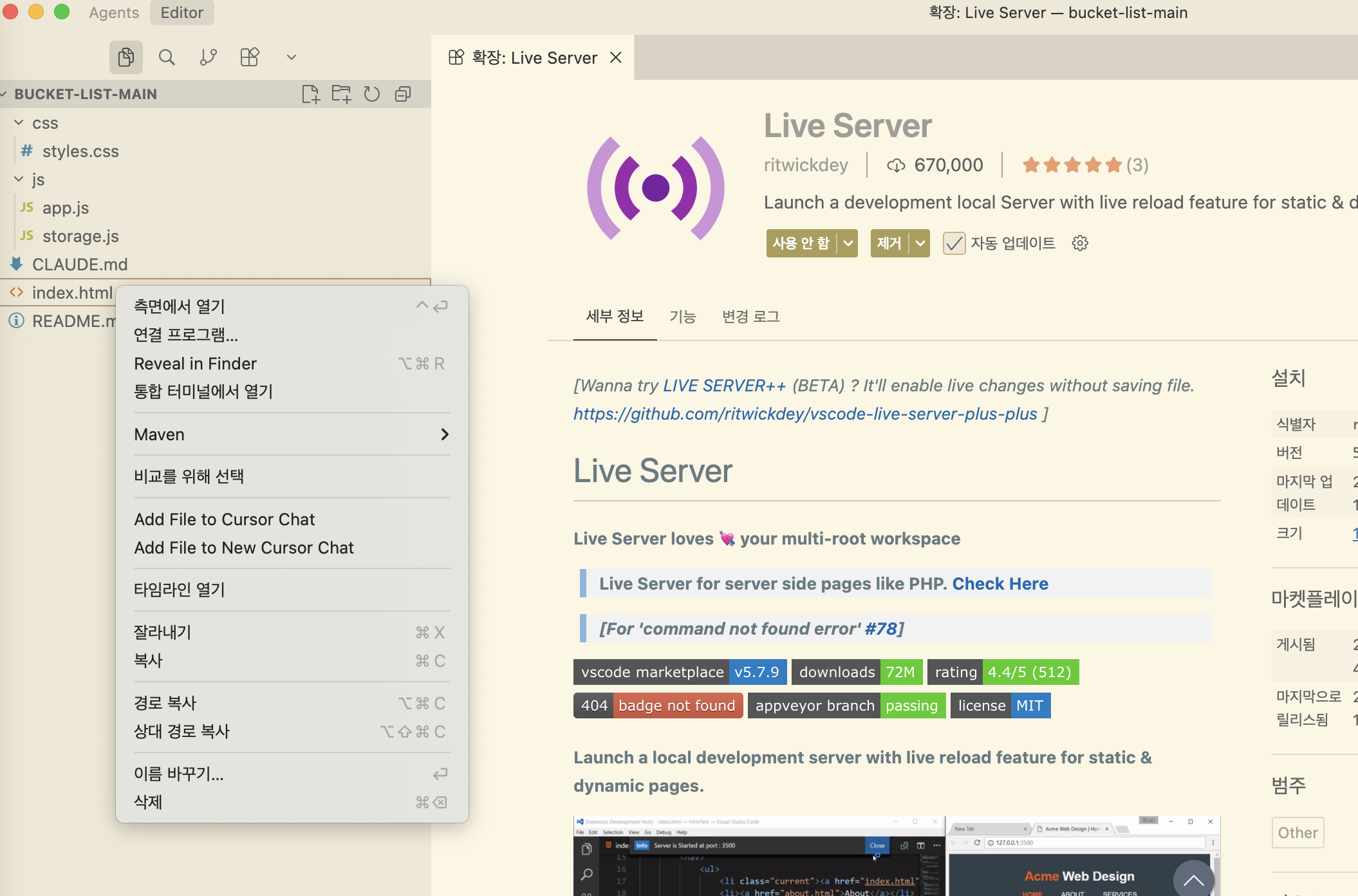Refresh the explorer file tree

coord(372,94)
